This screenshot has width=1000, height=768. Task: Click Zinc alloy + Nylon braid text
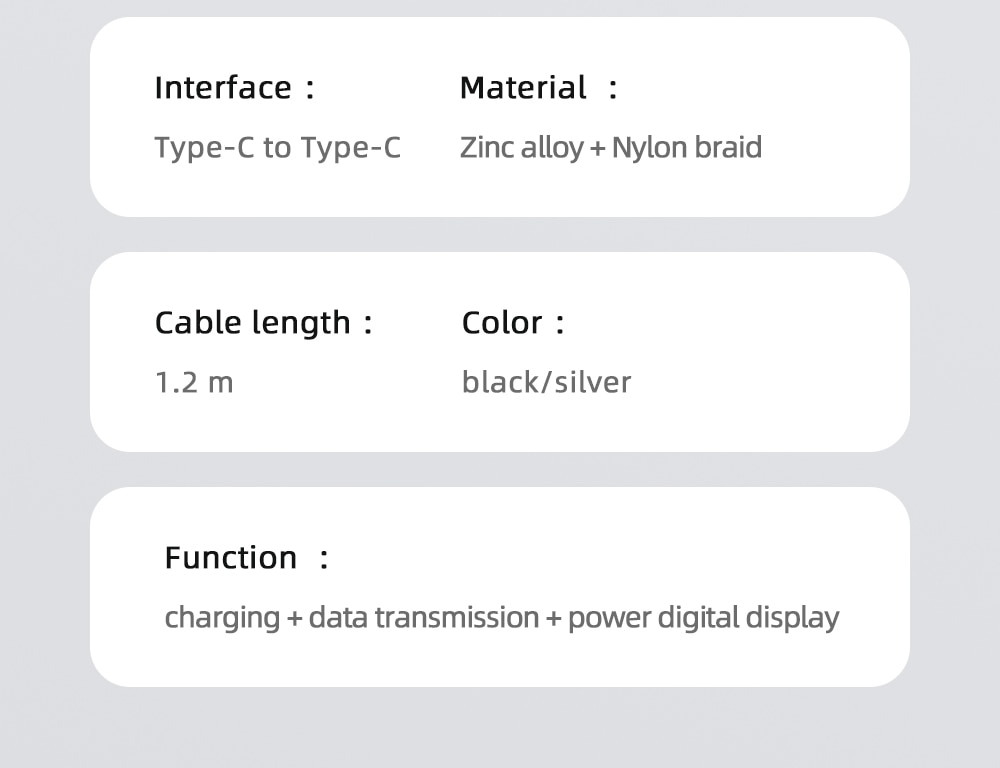(x=610, y=148)
